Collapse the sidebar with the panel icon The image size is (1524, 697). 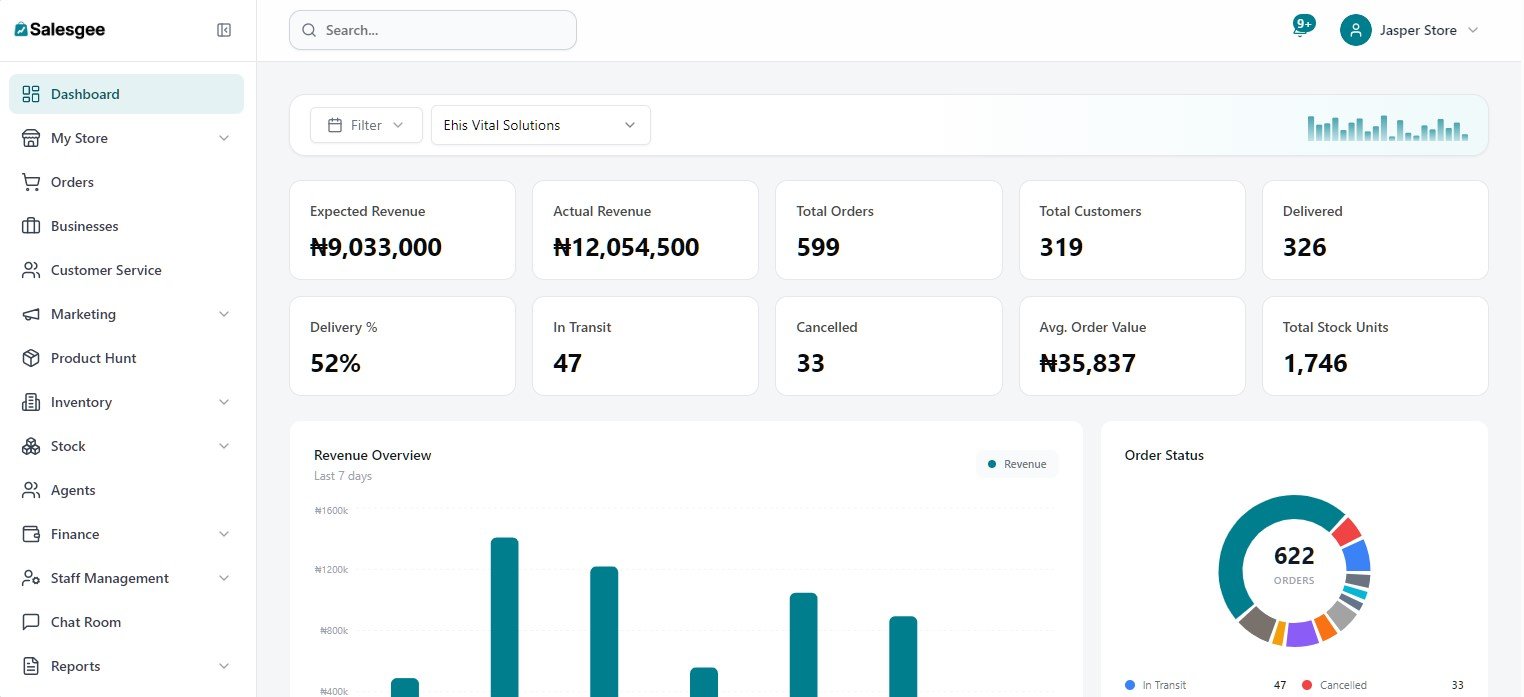(x=224, y=30)
